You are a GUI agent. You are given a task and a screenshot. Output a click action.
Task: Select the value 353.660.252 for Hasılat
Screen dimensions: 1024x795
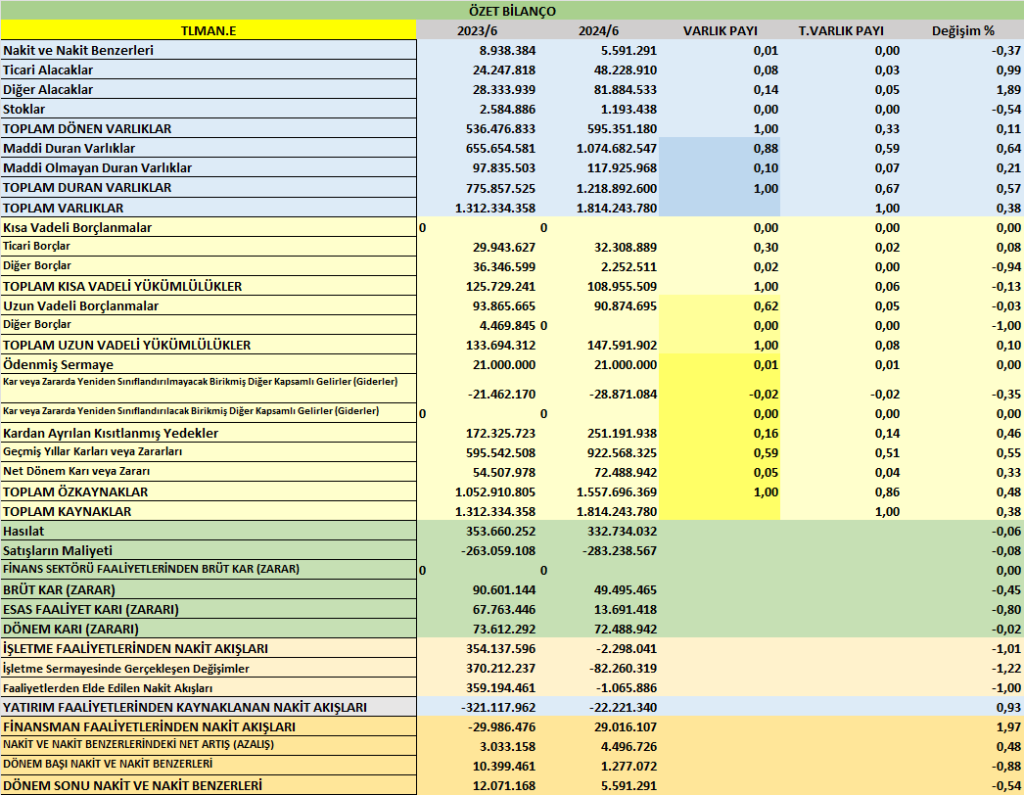click(x=501, y=532)
